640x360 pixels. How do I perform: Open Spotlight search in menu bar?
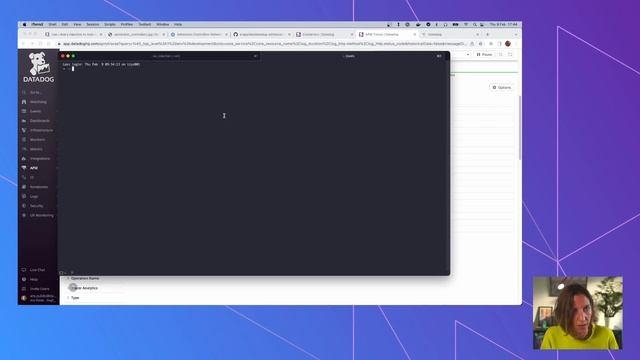click(475, 24)
